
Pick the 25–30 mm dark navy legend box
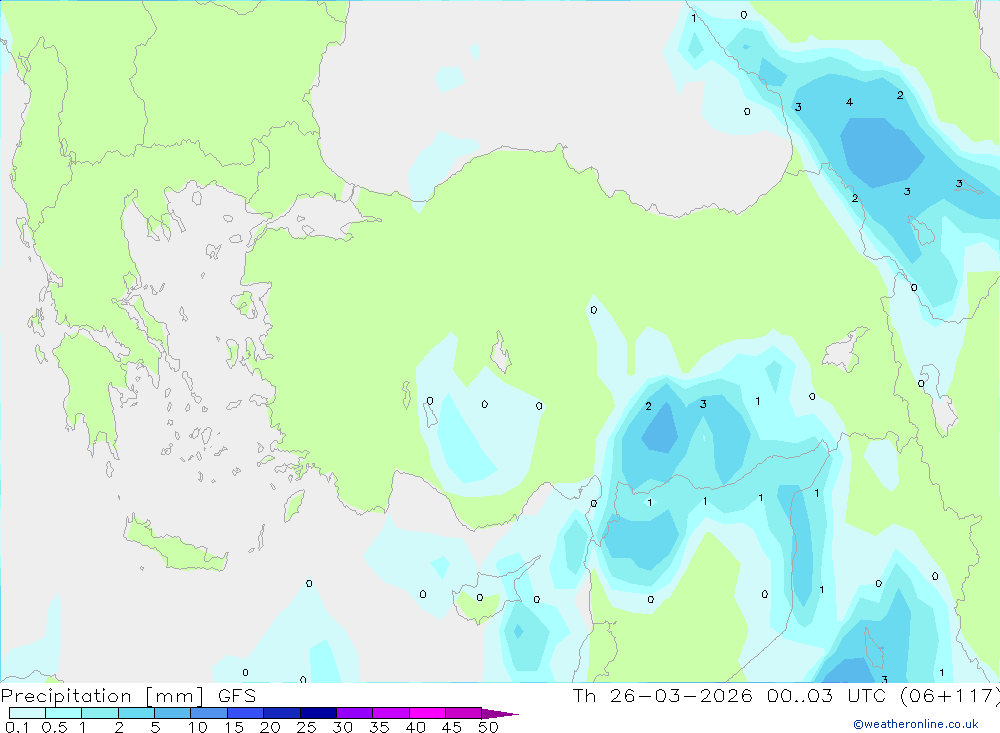click(x=318, y=713)
